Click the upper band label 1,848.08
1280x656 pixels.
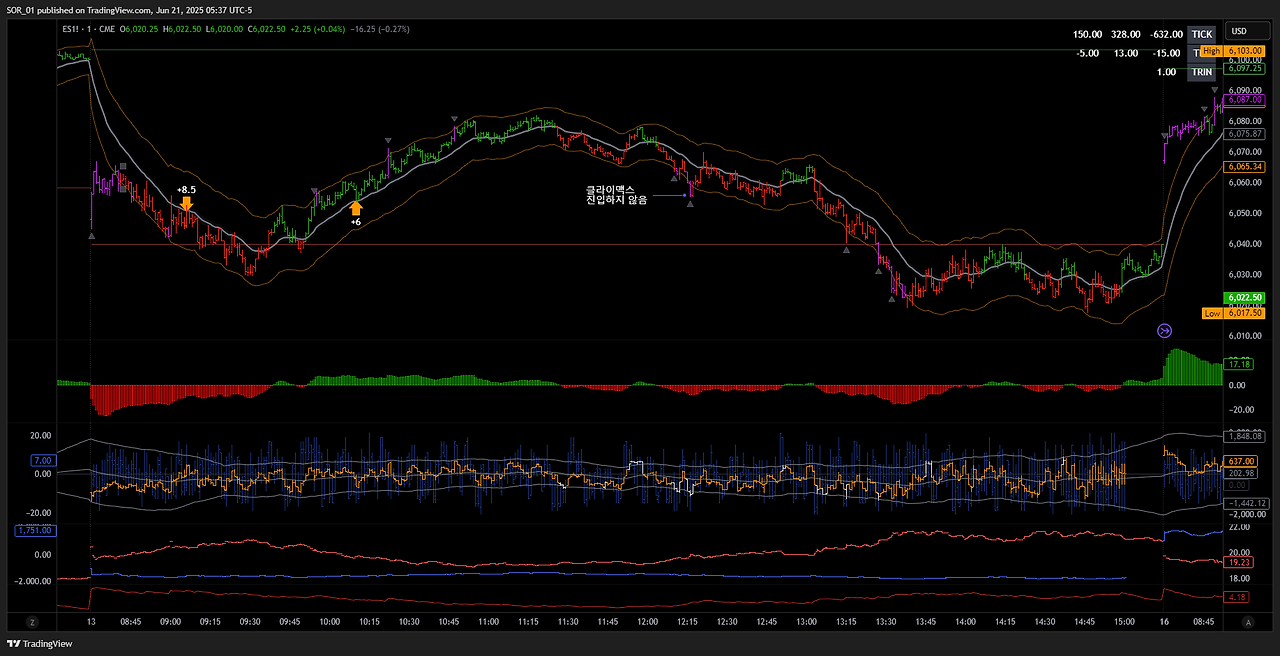pos(1244,436)
